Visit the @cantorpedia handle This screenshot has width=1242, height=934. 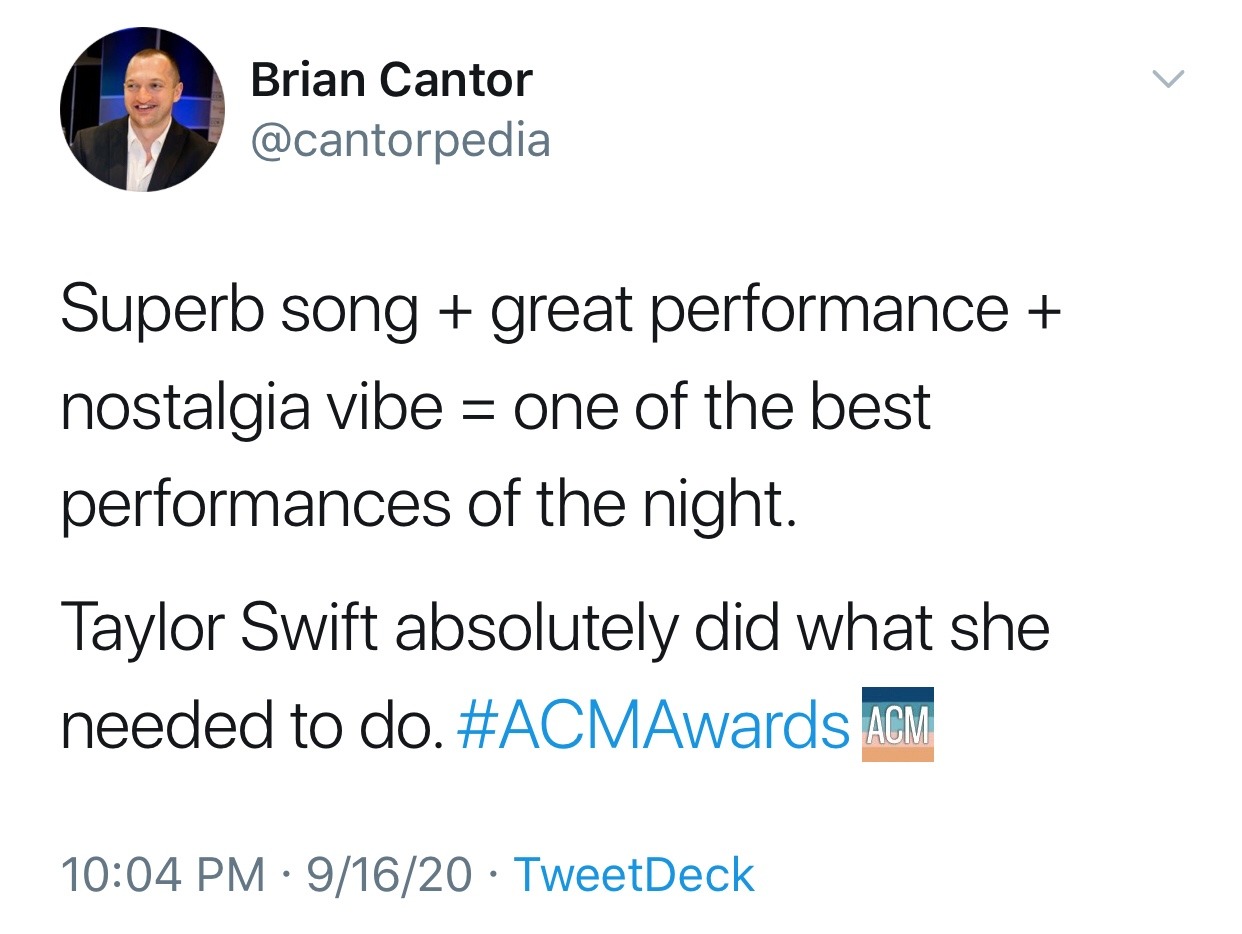pyautogui.click(x=400, y=140)
